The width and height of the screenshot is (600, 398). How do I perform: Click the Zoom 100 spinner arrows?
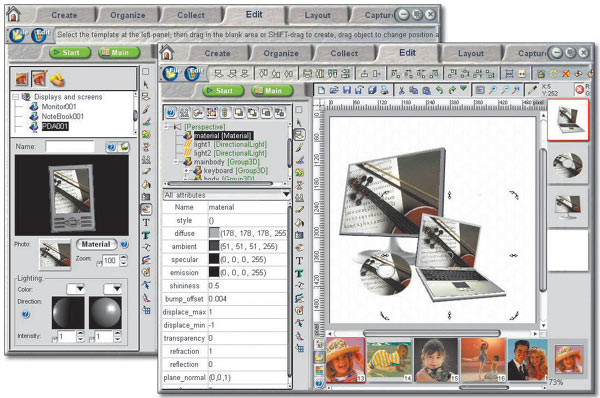pyautogui.click(x=124, y=261)
